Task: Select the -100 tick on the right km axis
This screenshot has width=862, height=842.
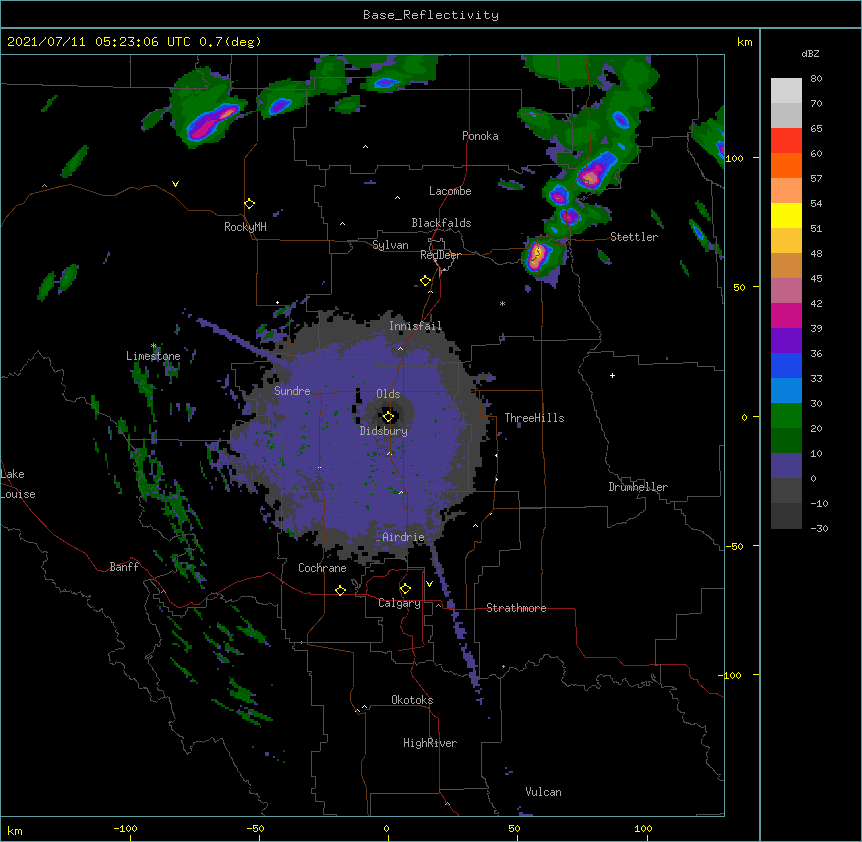Action: (x=731, y=675)
